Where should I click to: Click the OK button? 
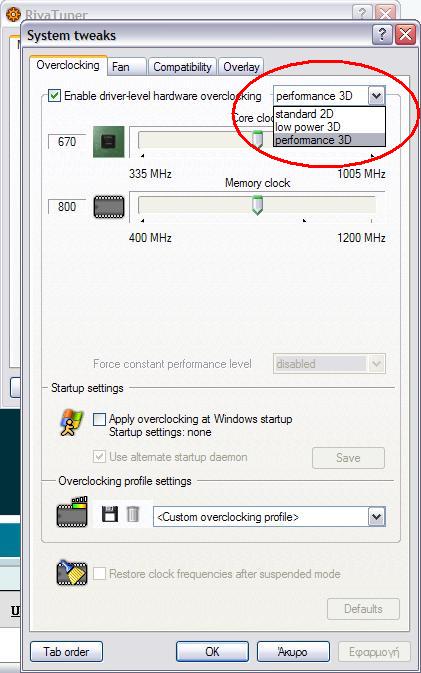(212, 652)
